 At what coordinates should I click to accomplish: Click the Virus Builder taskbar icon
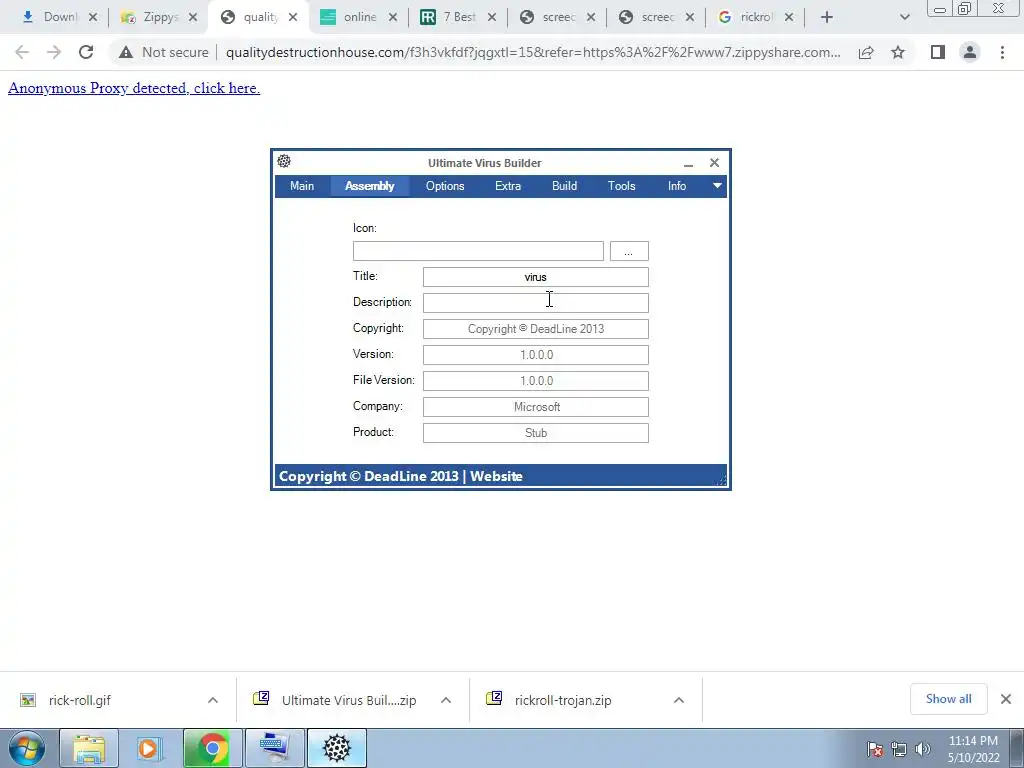click(x=337, y=748)
